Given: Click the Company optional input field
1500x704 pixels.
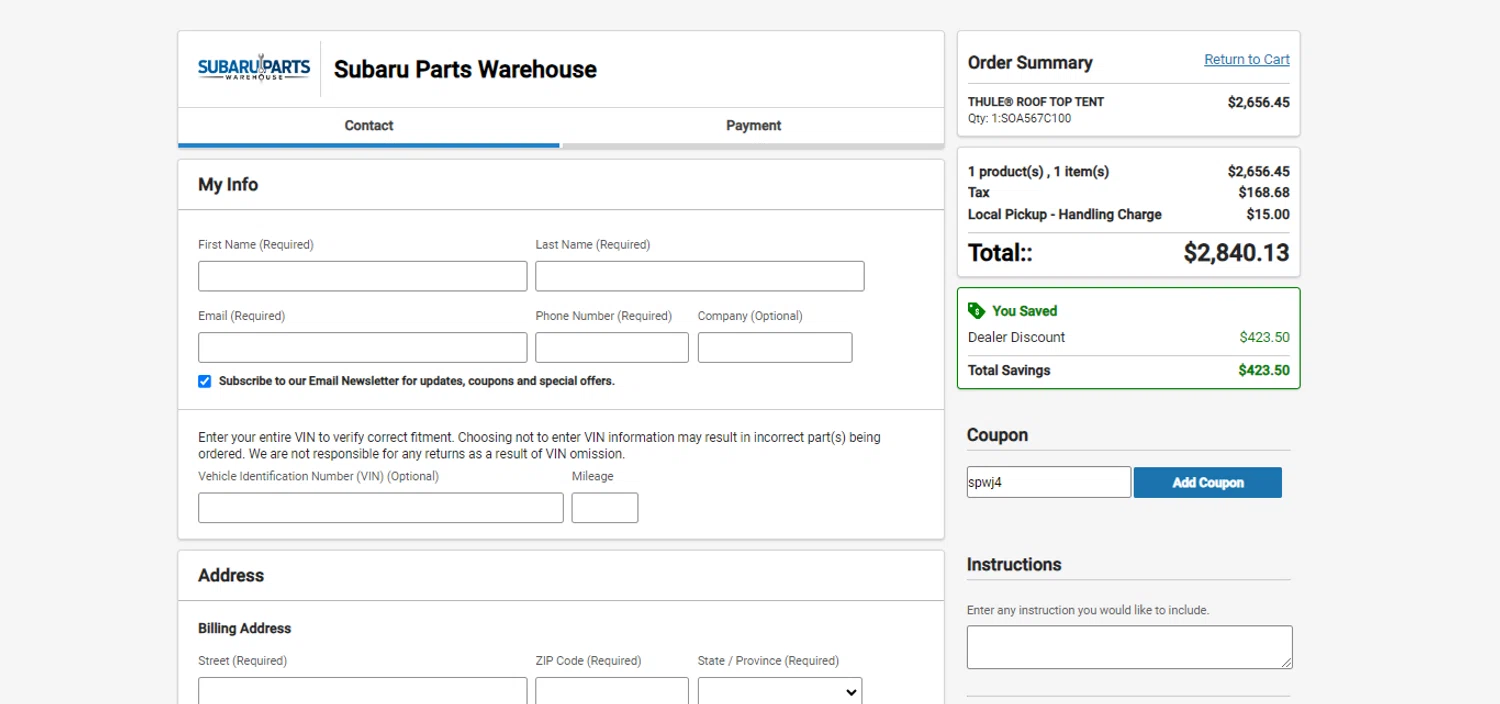Looking at the screenshot, I should 775,347.
